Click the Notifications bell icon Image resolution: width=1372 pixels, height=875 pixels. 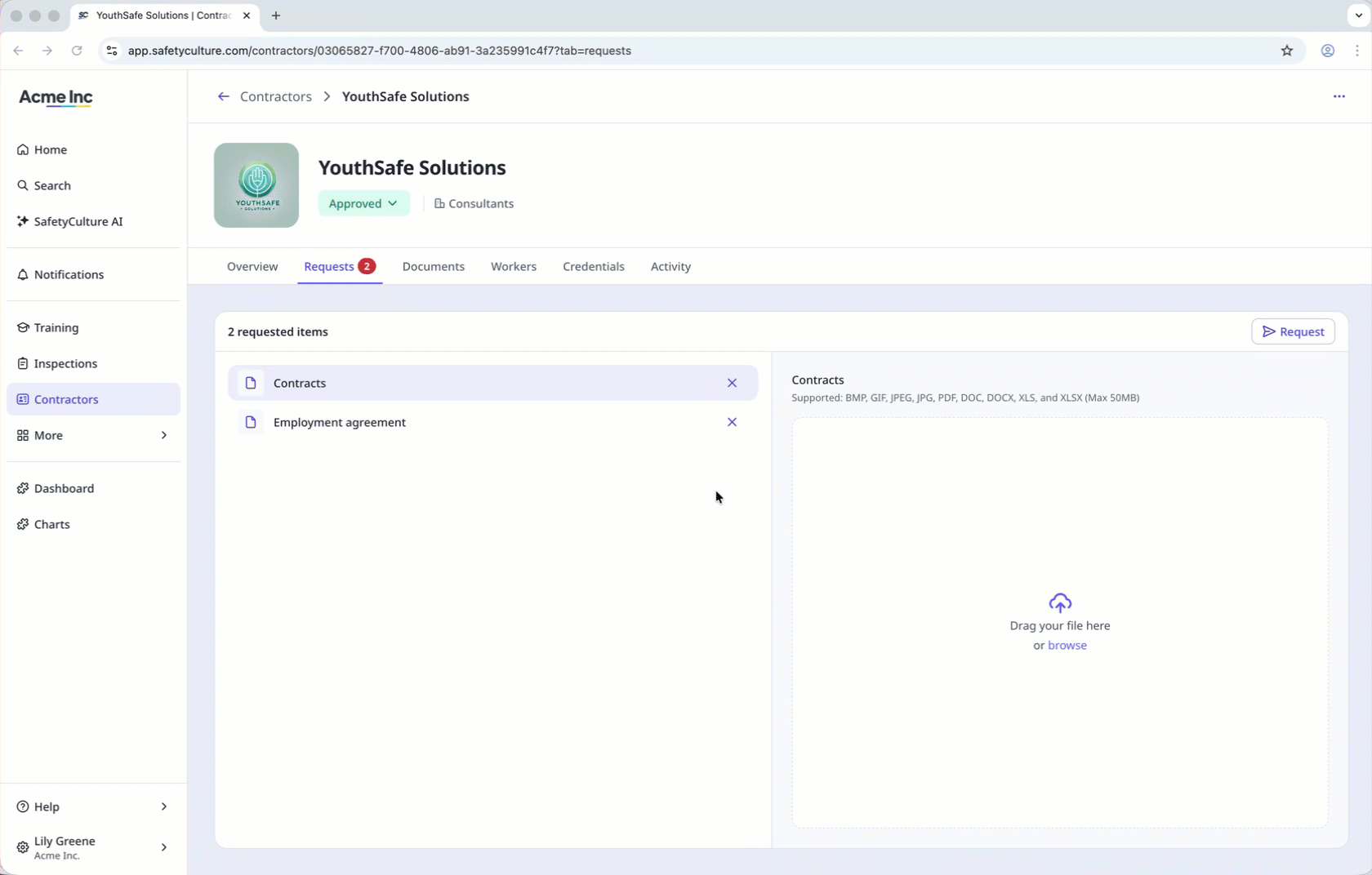tap(23, 275)
